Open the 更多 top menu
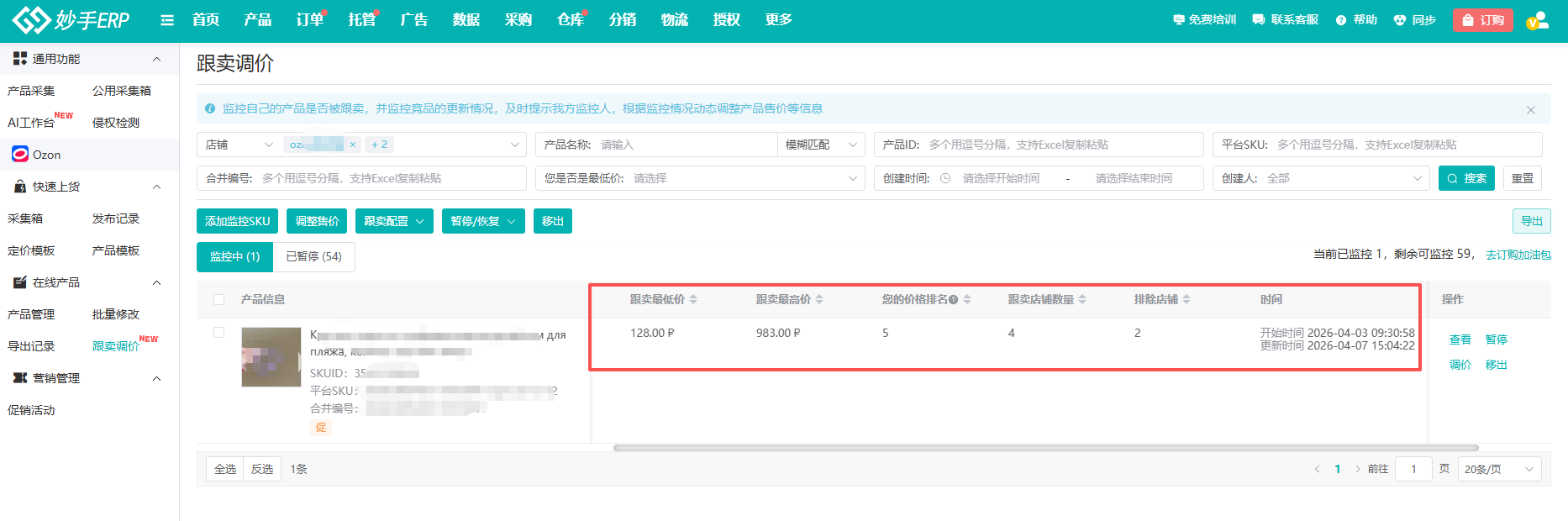The height and width of the screenshot is (521, 1568). tap(779, 20)
